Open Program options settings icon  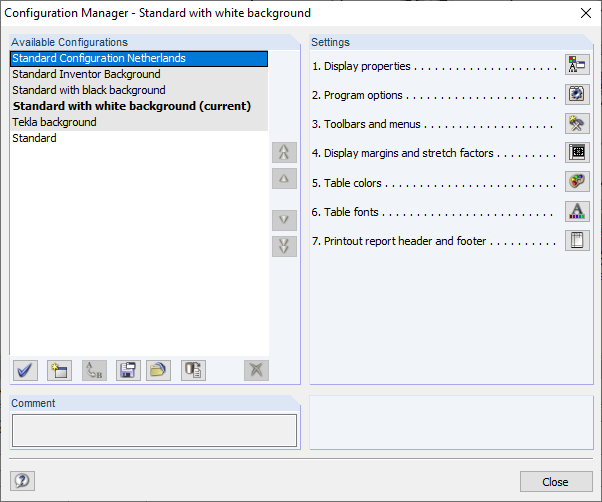tap(577, 94)
